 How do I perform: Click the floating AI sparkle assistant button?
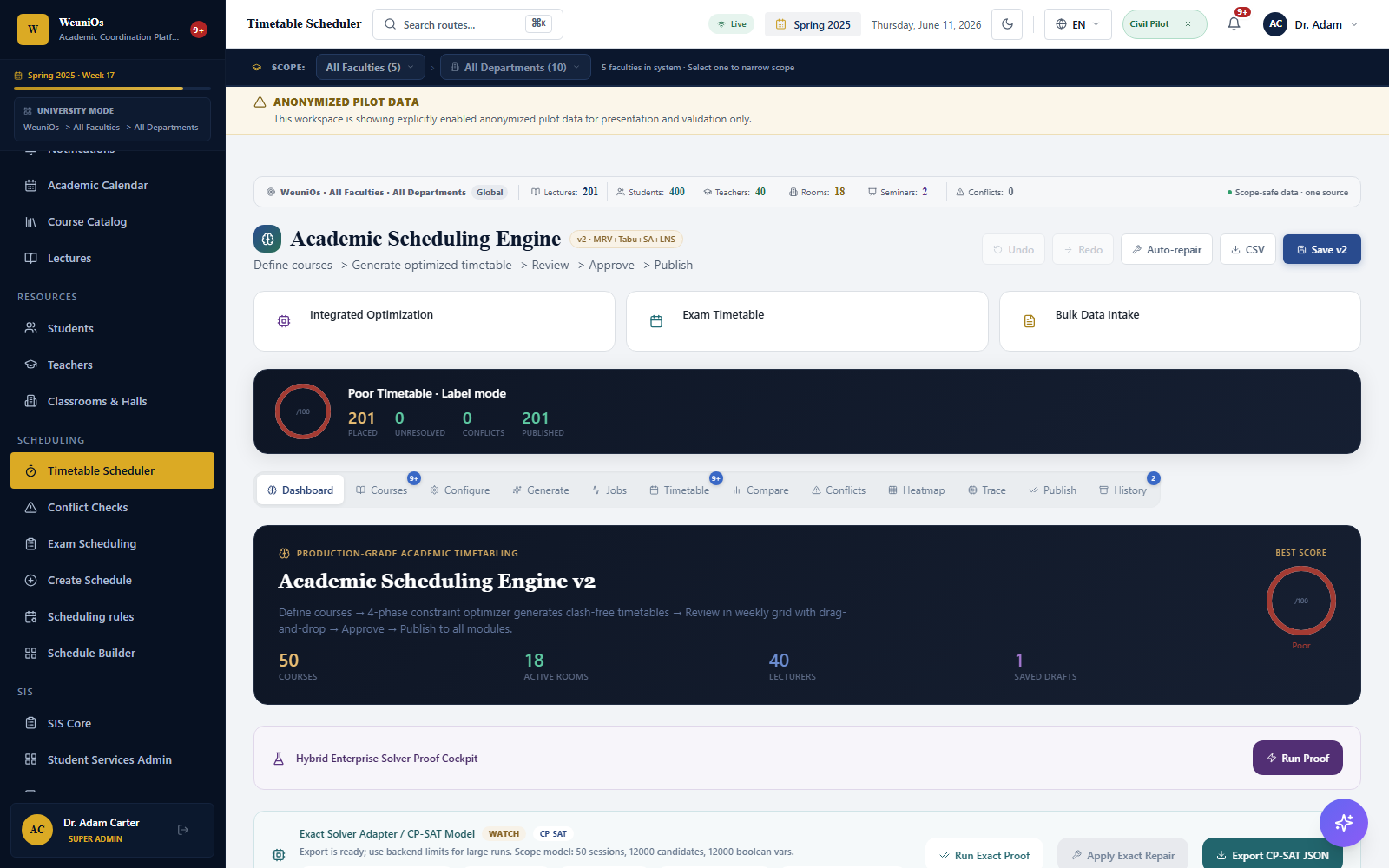(1344, 823)
